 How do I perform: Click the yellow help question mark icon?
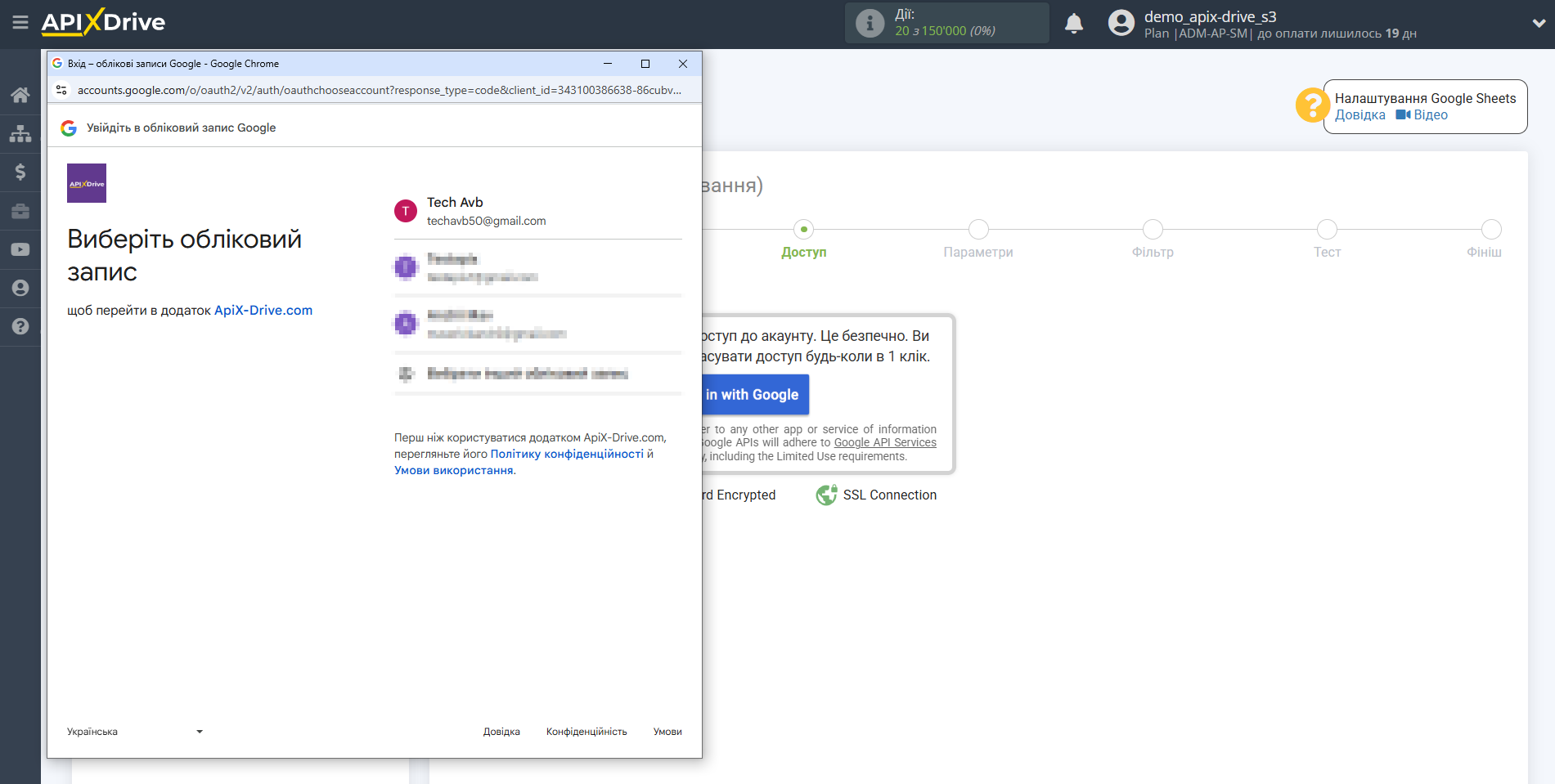(1312, 105)
